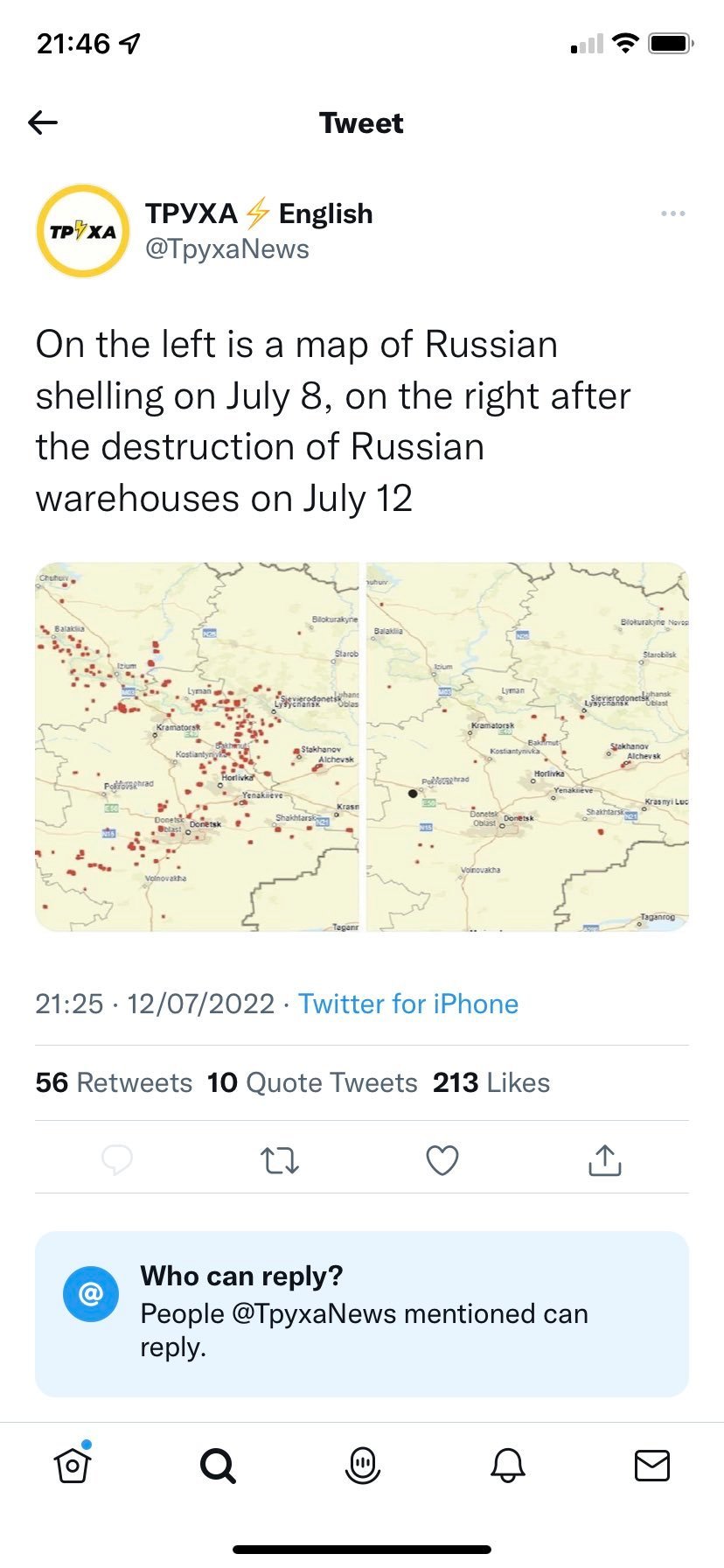
Task: Tap the reply speech bubble icon
Action: 117,1160
